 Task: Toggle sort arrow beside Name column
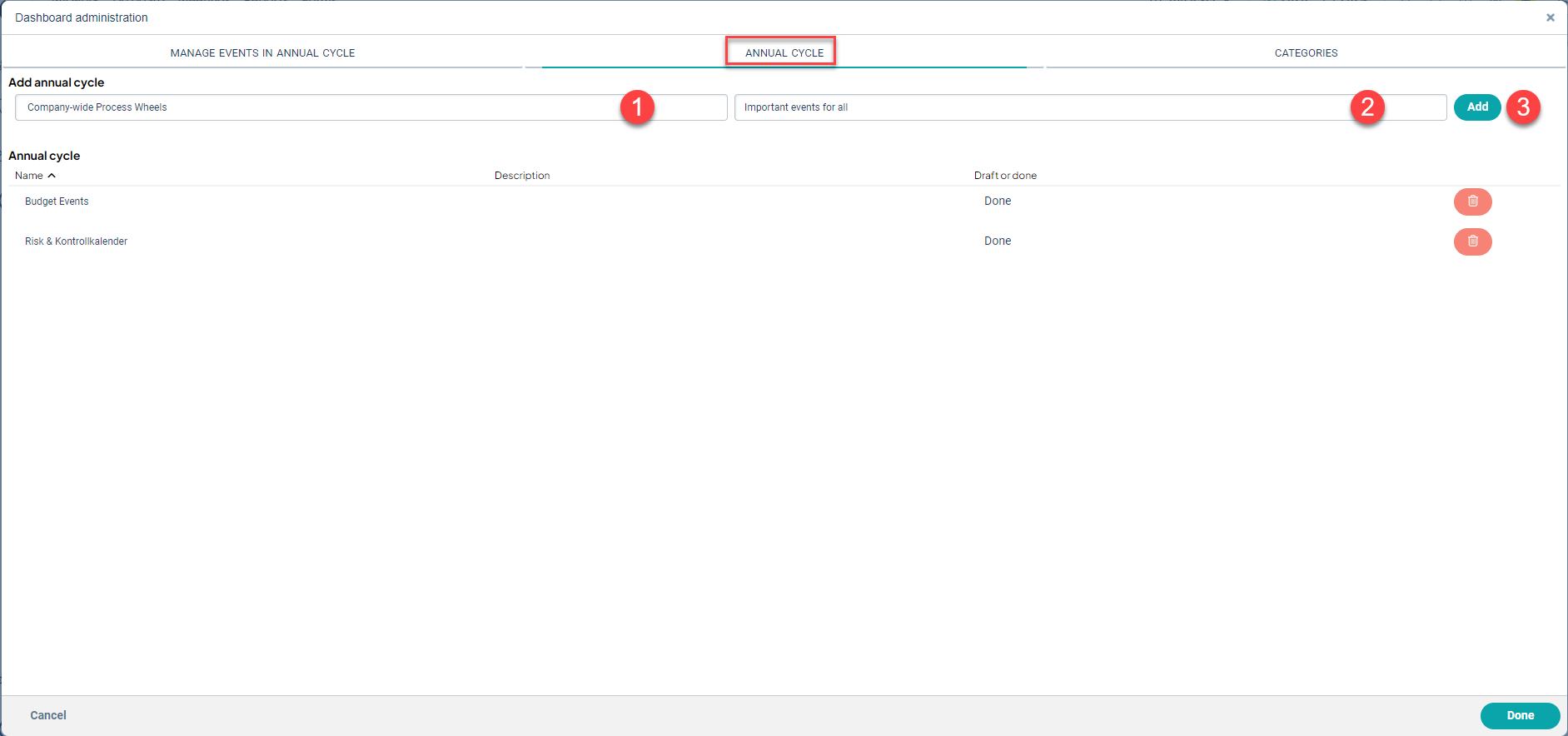pos(52,176)
